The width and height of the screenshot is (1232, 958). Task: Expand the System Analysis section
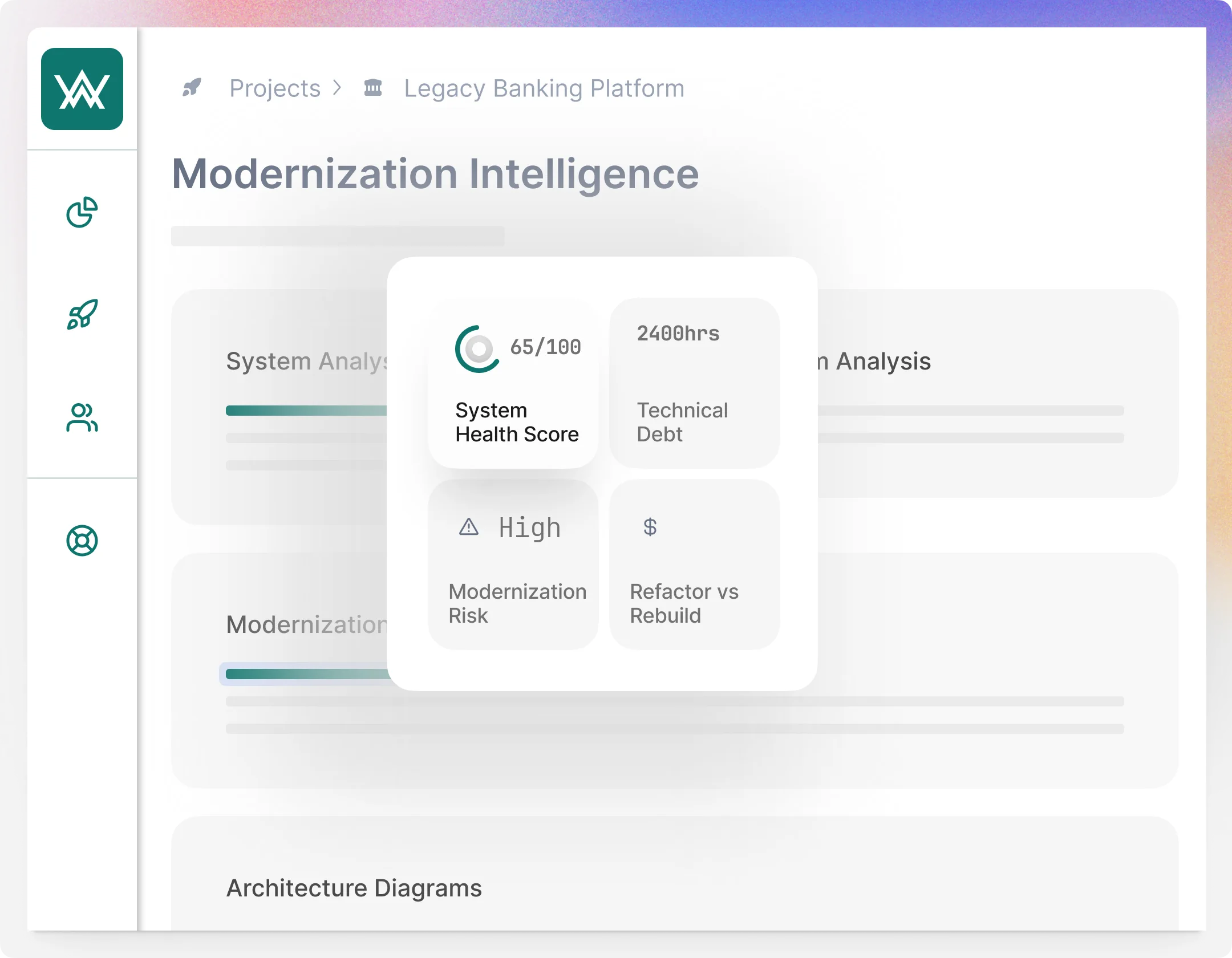[x=308, y=360]
